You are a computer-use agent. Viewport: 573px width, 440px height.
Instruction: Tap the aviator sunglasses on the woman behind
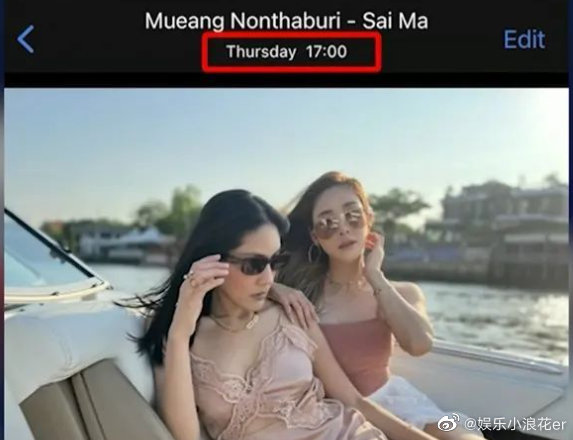338,223
